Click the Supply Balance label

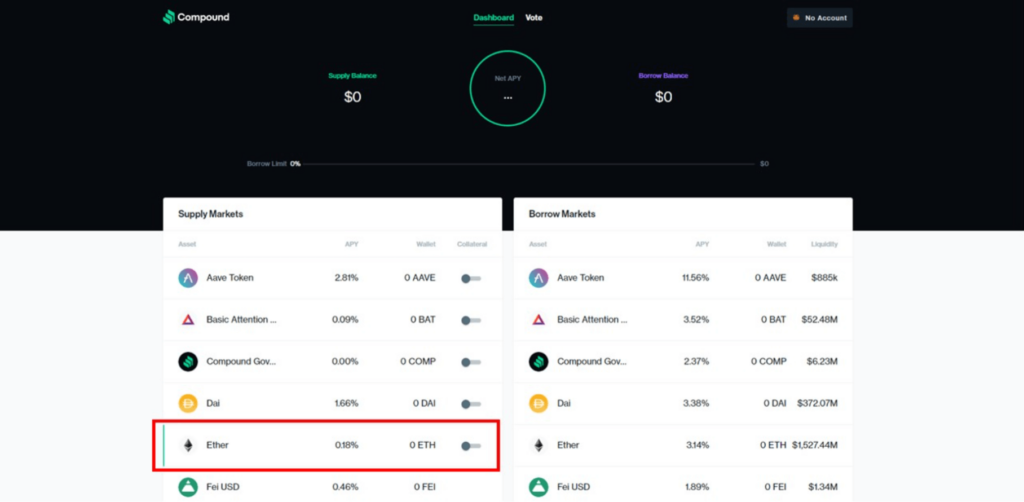pyautogui.click(x=352, y=76)
